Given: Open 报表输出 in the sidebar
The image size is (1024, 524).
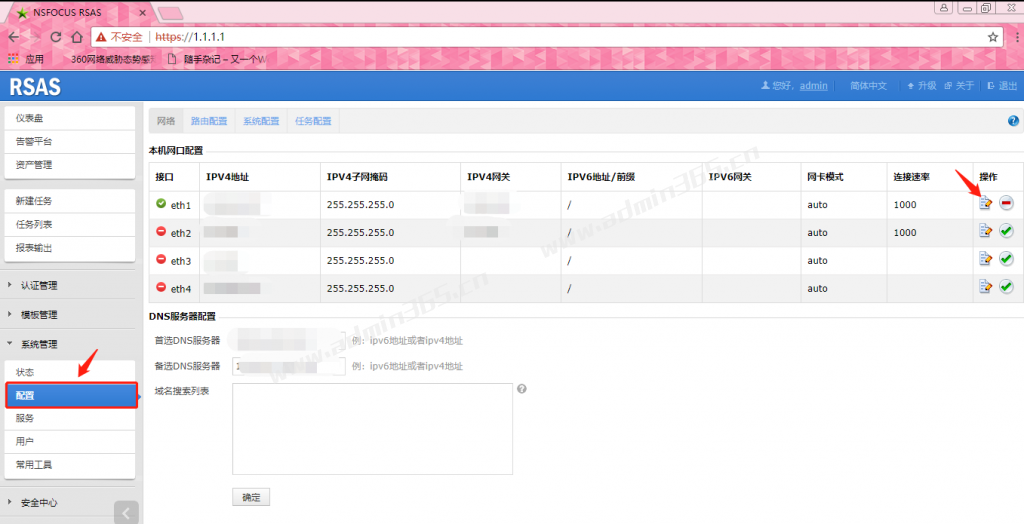Looking at the screenshot, I should point(69,248).
